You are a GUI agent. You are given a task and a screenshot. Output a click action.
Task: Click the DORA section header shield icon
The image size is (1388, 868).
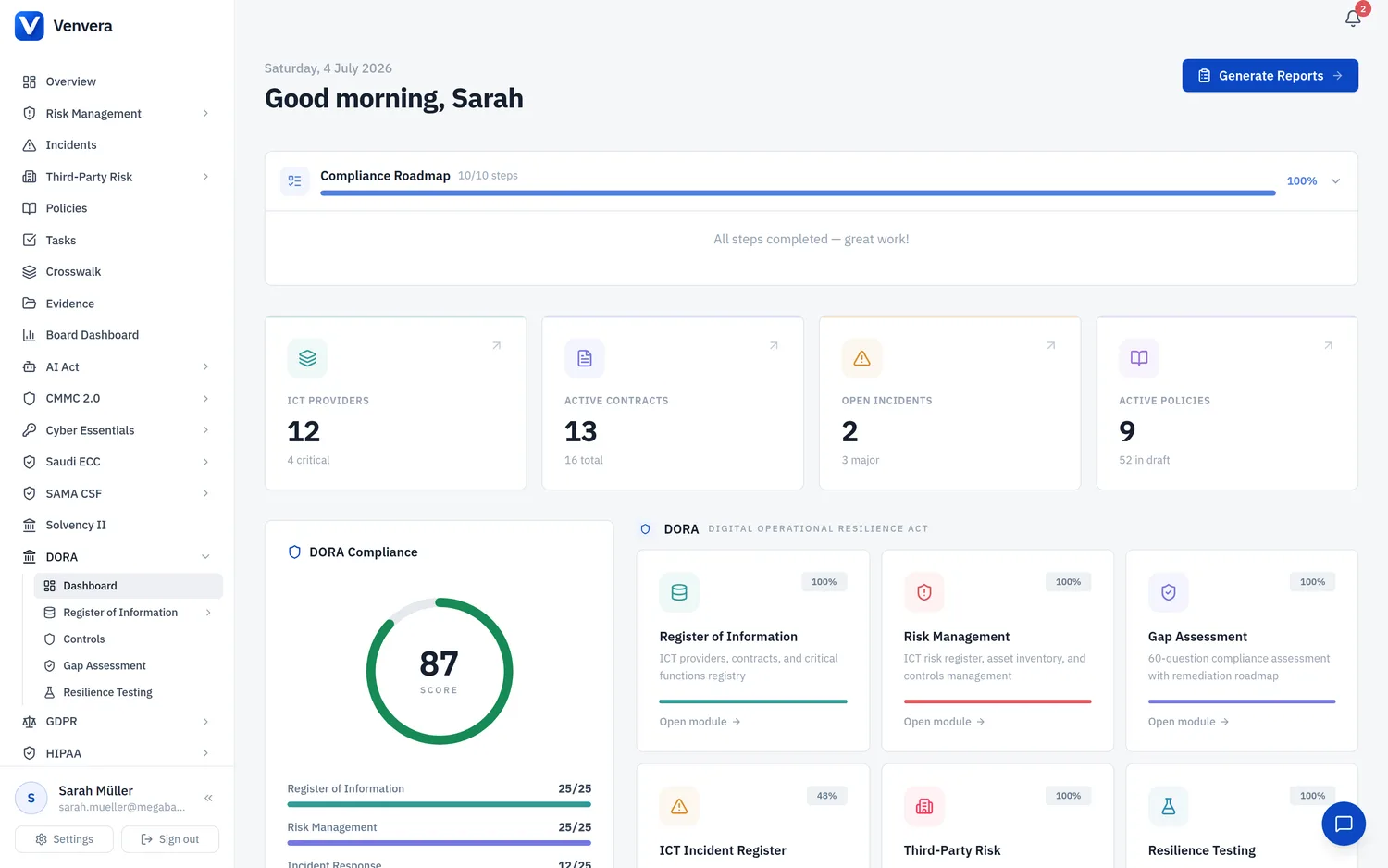[x=646, y=529]
